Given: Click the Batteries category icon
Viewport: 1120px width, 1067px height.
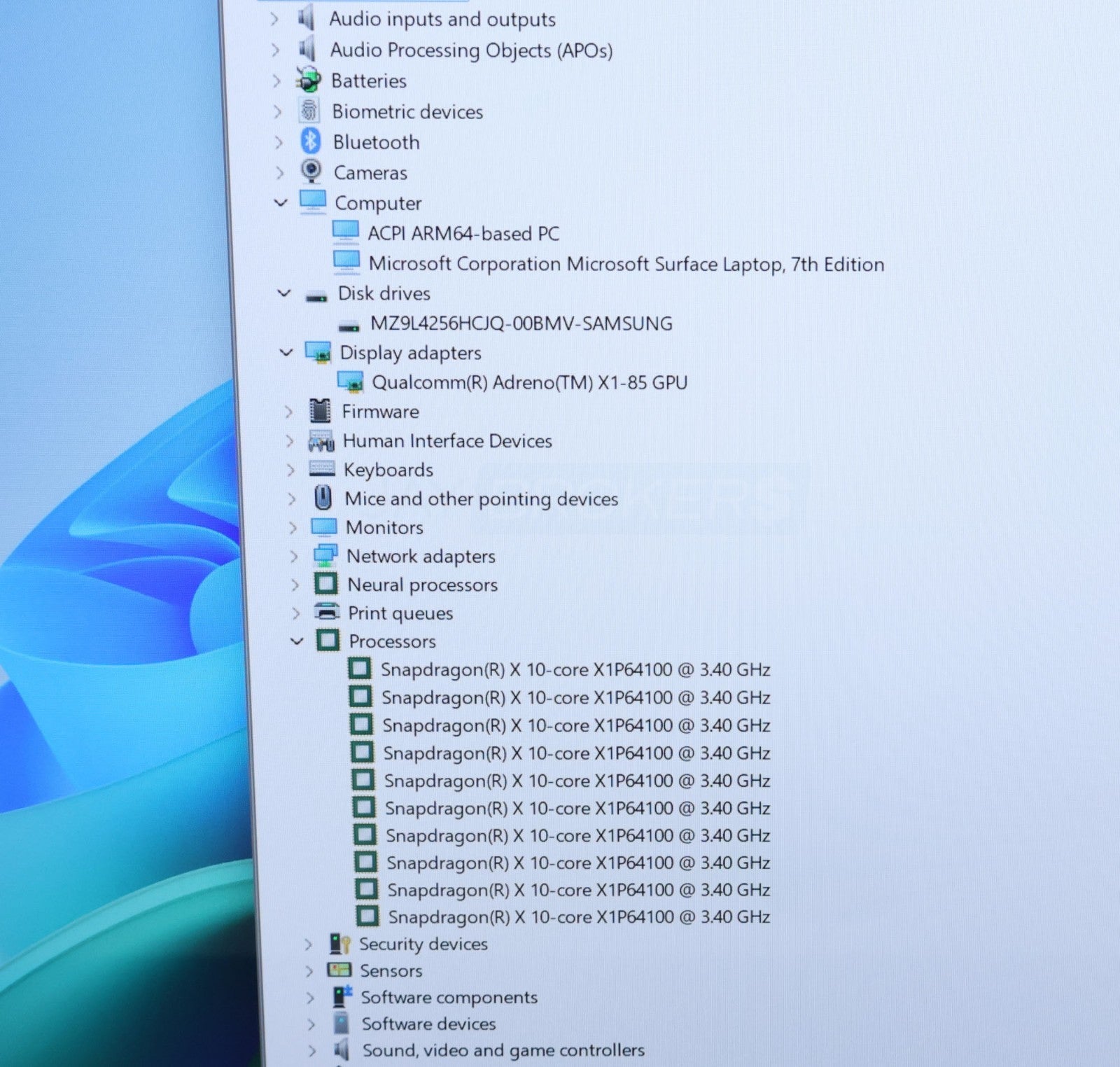Looking at the screenshot, I should point(309,81).
